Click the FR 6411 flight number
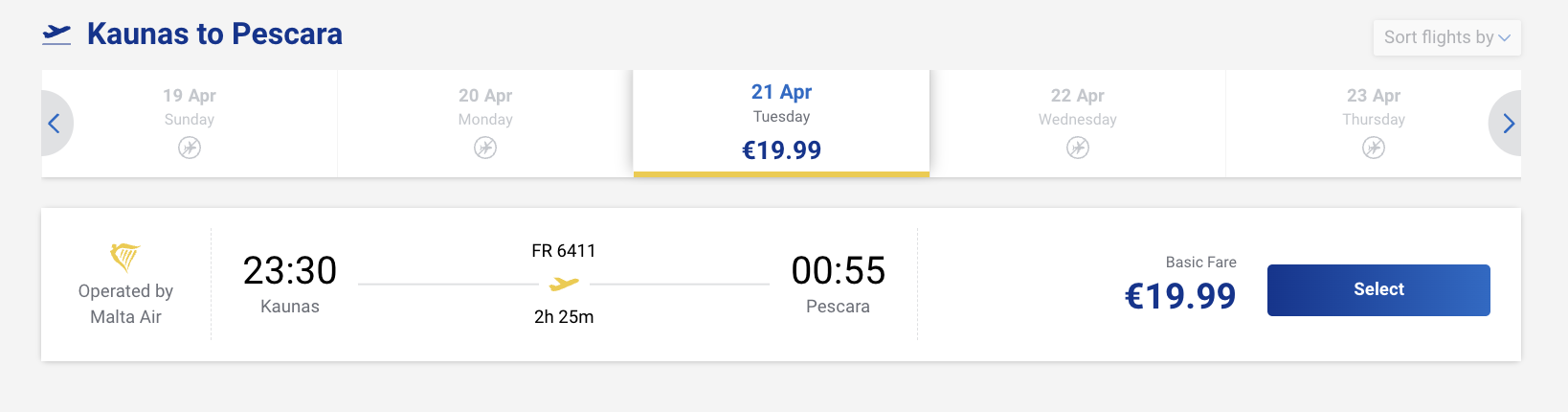 [564, 251]
